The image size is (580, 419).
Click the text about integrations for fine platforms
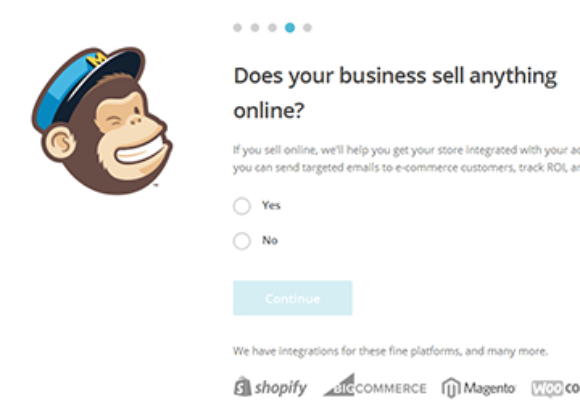click(390, 351)
